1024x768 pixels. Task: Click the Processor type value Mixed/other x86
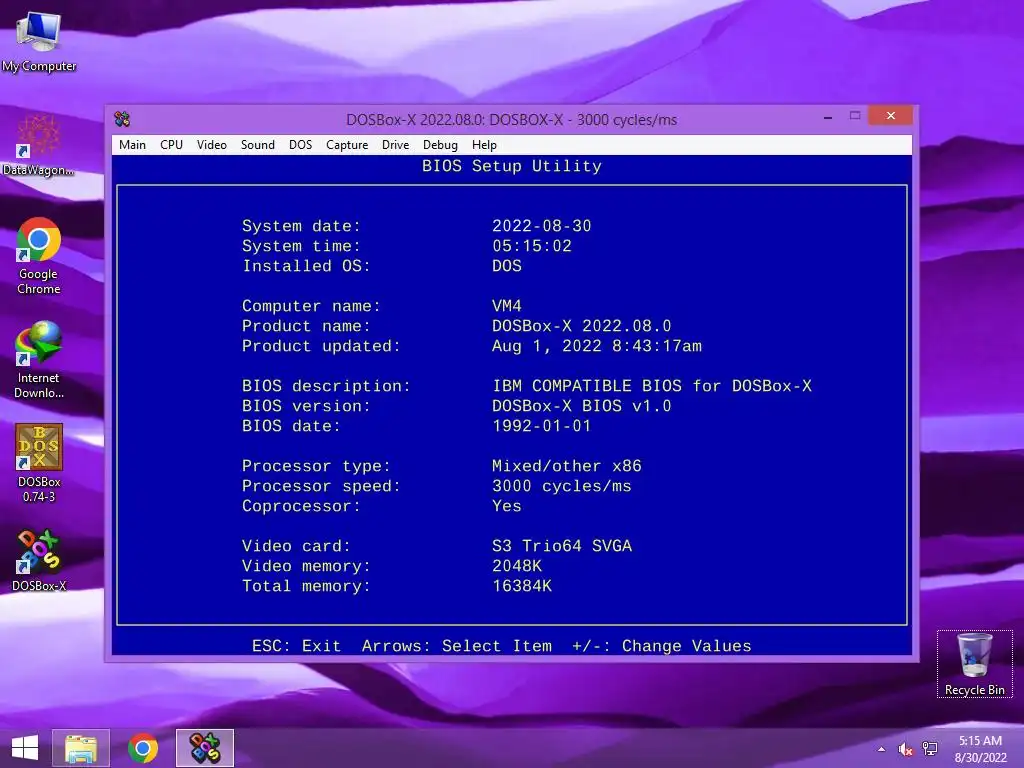coord(567,466)
